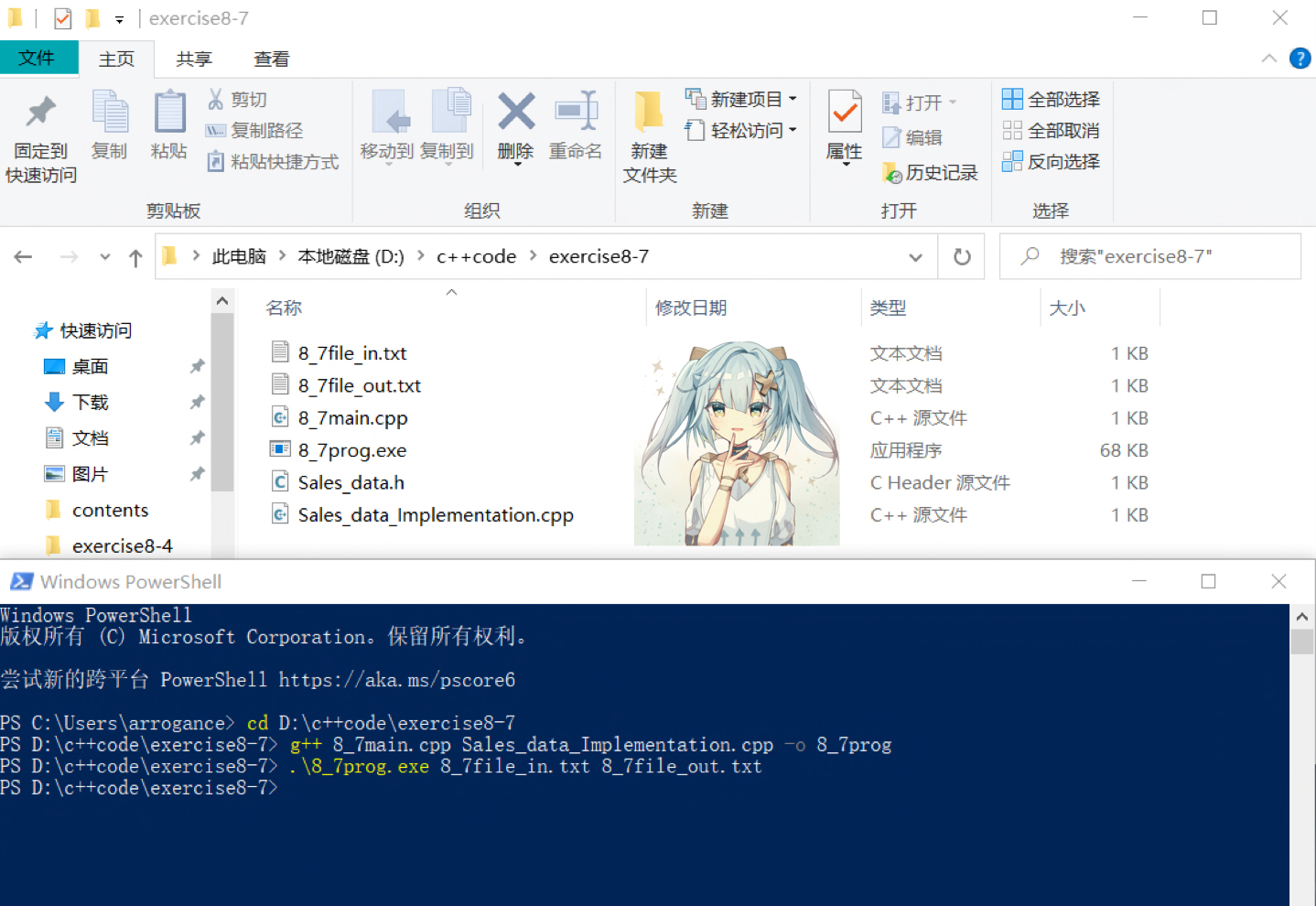This screenshot has height=906, width=1316.
Task: Click Select None (全部取消)
Action: (x=1052, y=131)
